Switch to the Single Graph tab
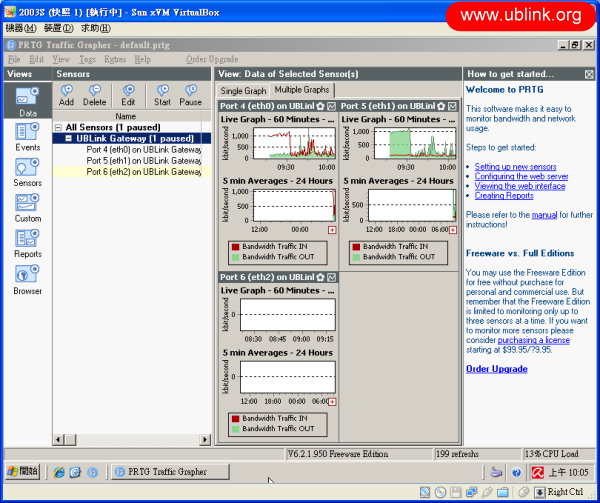 pos(243,91)
